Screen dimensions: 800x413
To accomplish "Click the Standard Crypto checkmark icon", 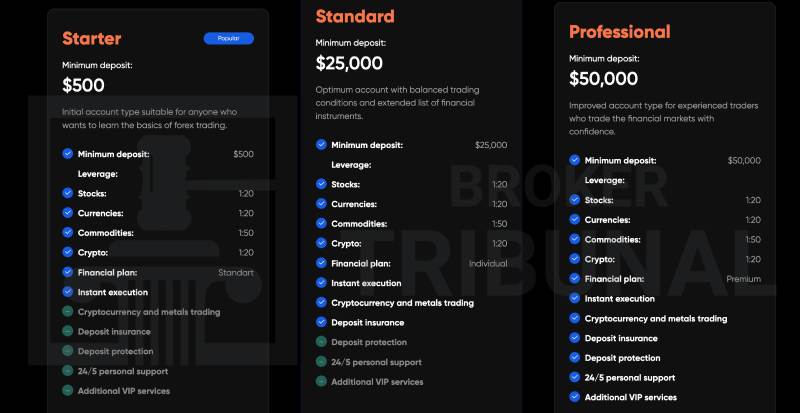I will (x=321, y=243).
